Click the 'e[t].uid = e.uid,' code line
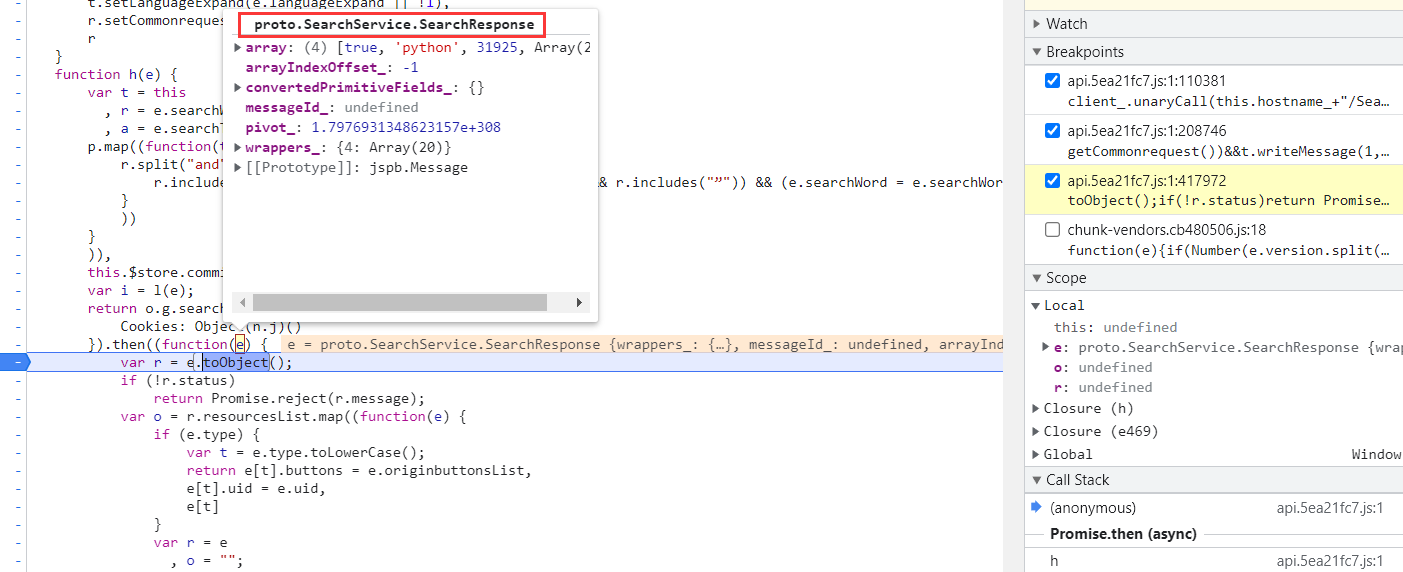 (x=256, y=488)
